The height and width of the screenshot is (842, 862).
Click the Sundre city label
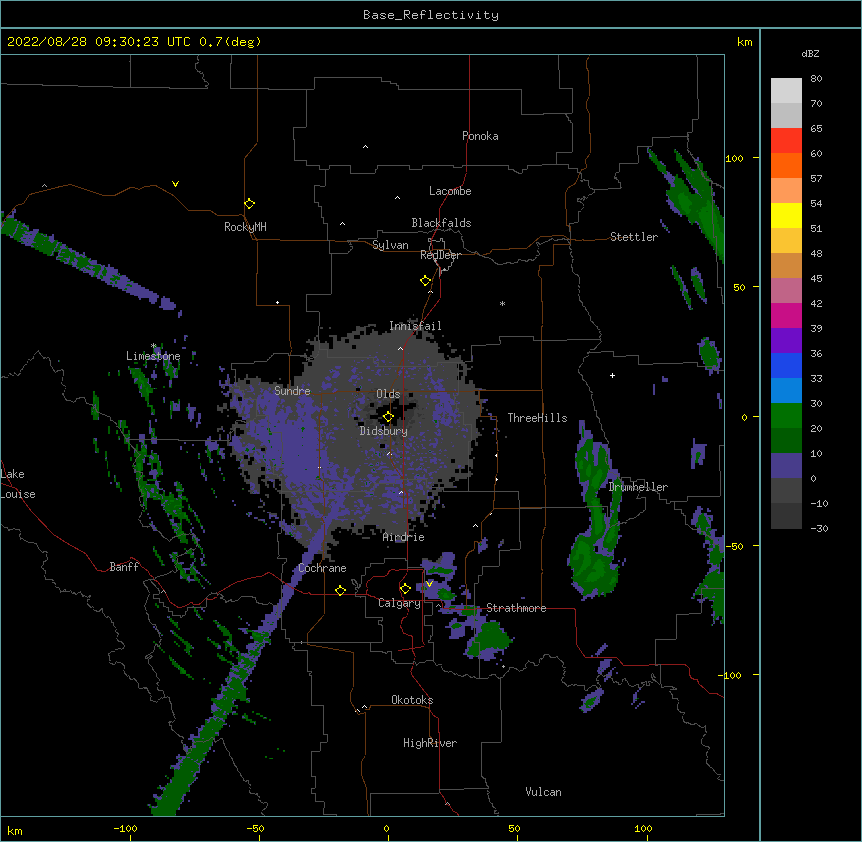pos(292,391)
